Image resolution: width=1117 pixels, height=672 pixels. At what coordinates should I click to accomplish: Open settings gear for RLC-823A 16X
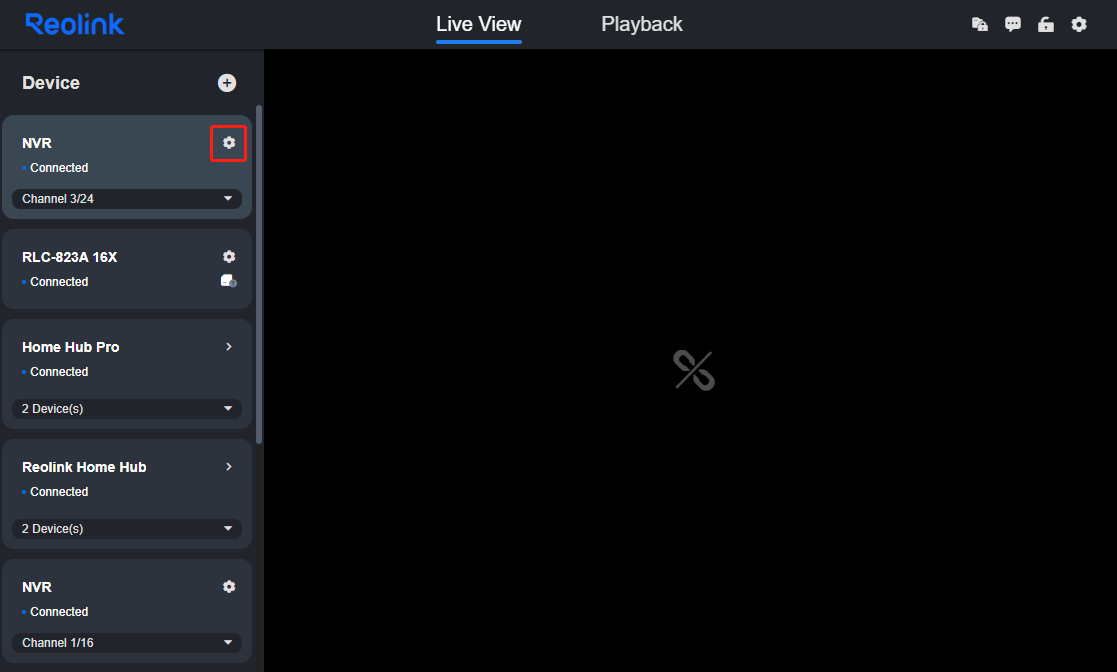[229, 257]
